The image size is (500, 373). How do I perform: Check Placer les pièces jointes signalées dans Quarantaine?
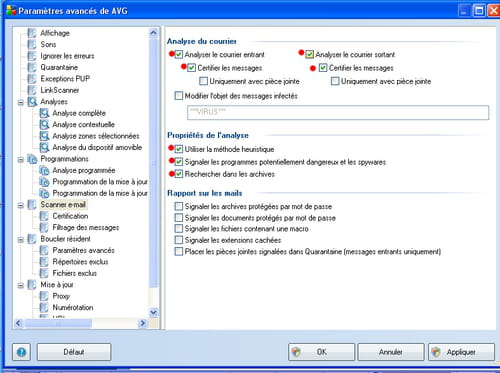[x=179, y=251]
